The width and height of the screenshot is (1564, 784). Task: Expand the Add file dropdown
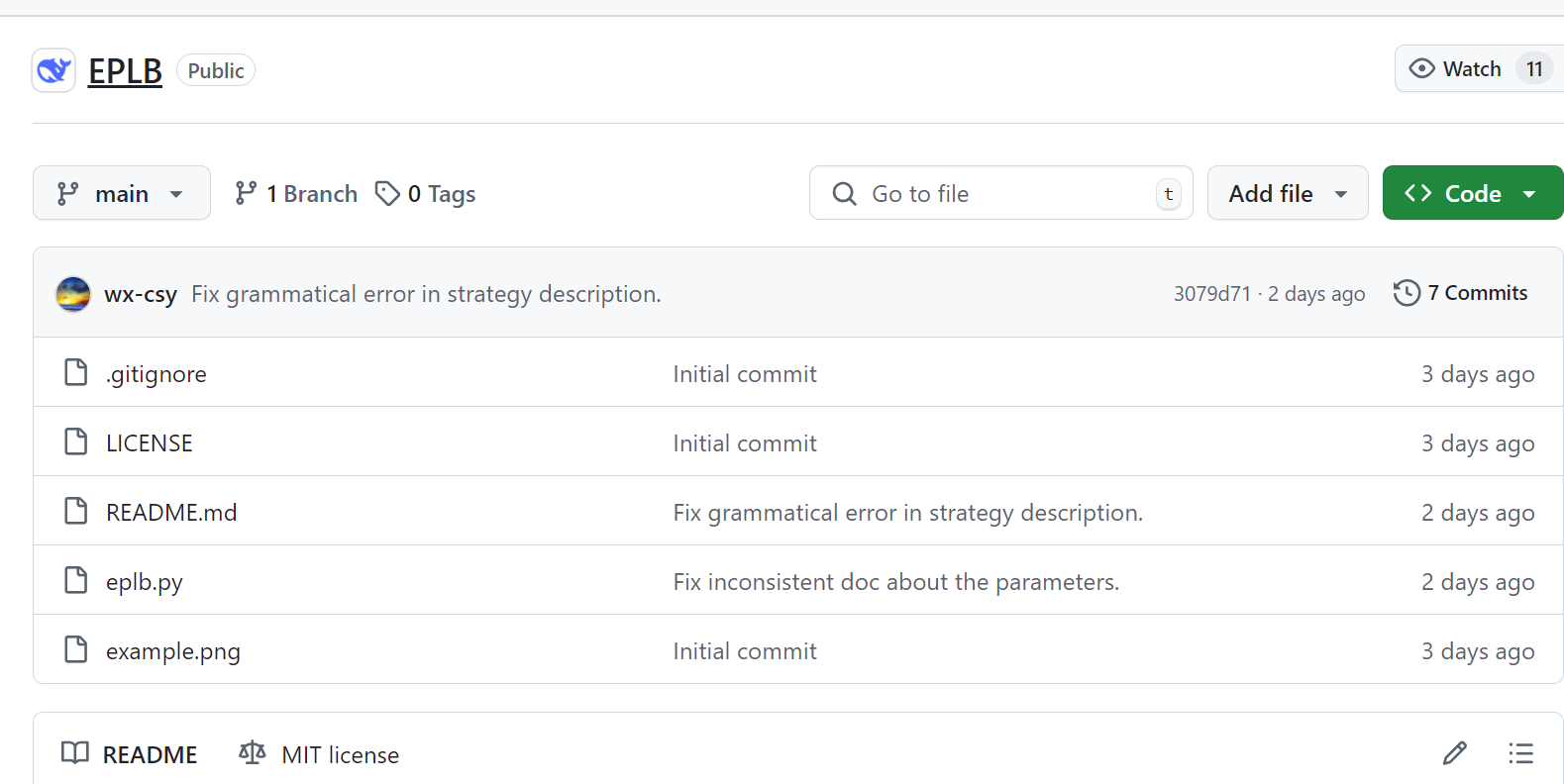pyautogui.click(x=1288, y=193)
